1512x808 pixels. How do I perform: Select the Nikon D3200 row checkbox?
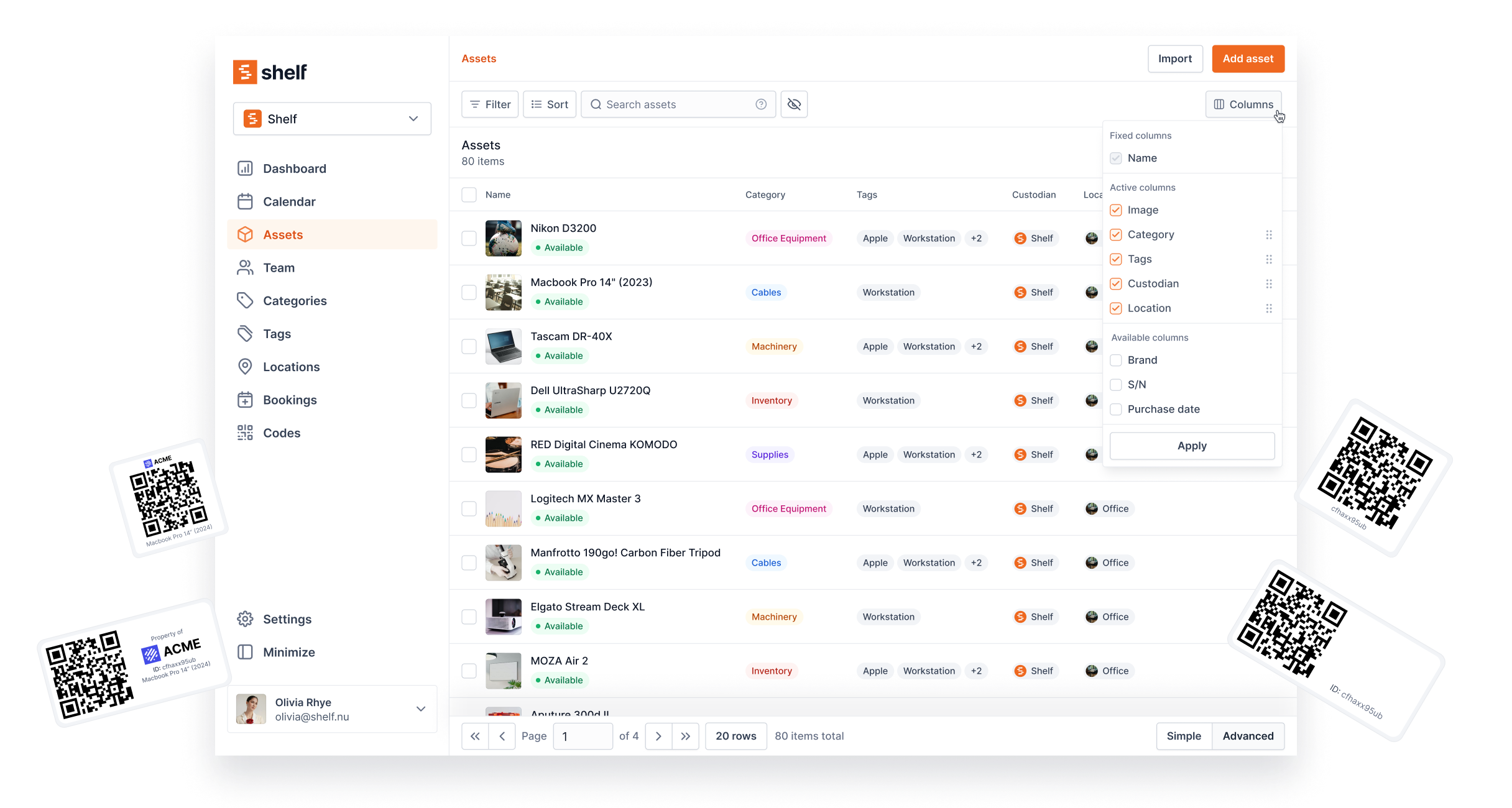point(469,238)
